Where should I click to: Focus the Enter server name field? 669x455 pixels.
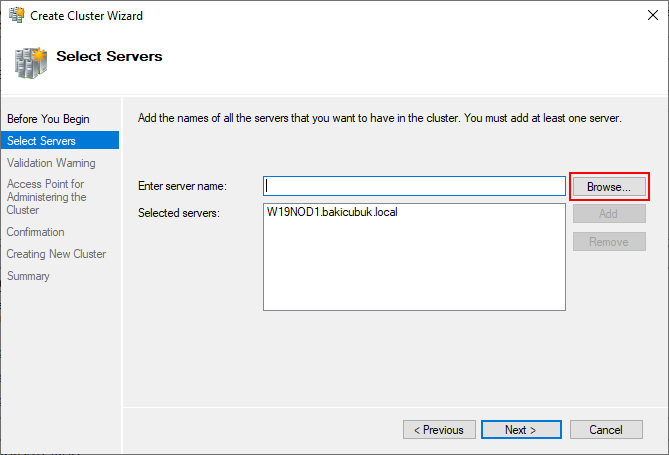click(414, 186)
